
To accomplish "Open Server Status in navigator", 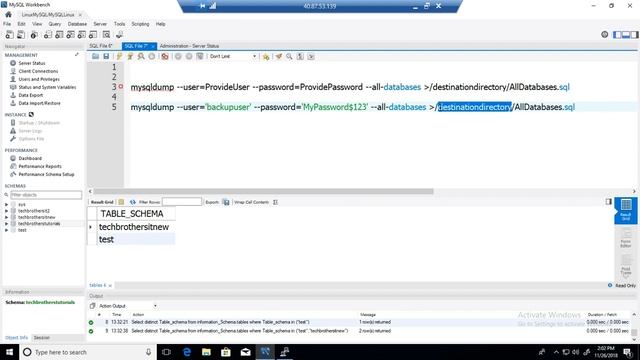I will pyautogui.click(x=32, y=63).
